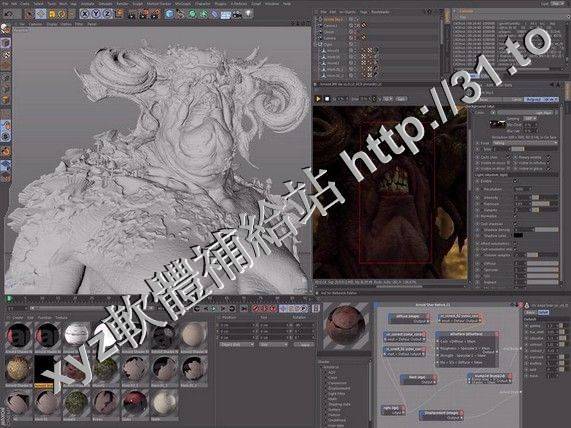This screenshot has width=571, height=428.
Task: Open the Render menu in menu bar
Action: coord(122,3)
